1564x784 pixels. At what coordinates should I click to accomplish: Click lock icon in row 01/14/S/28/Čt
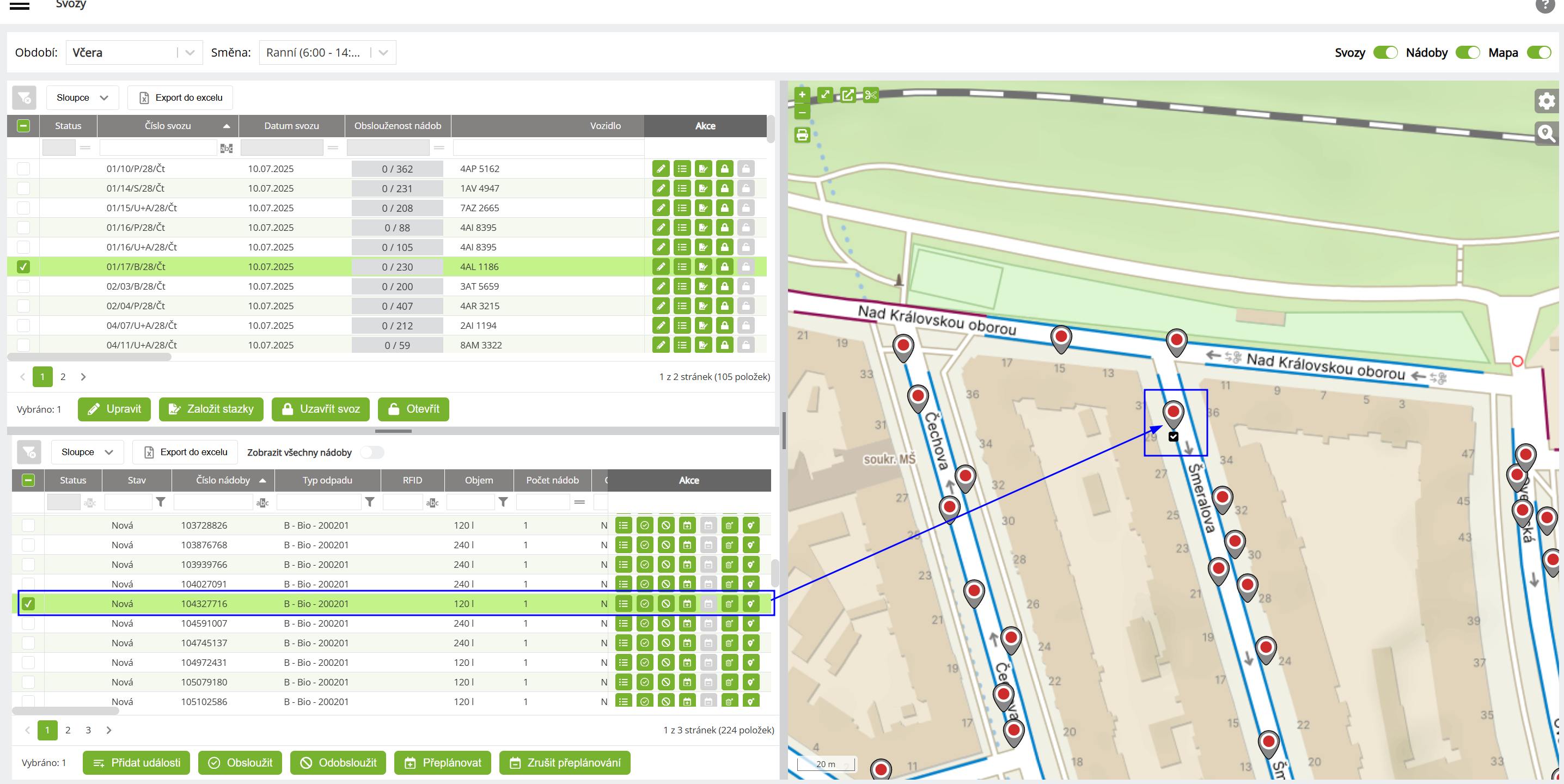pyautogui.click(x=724, y=188)
